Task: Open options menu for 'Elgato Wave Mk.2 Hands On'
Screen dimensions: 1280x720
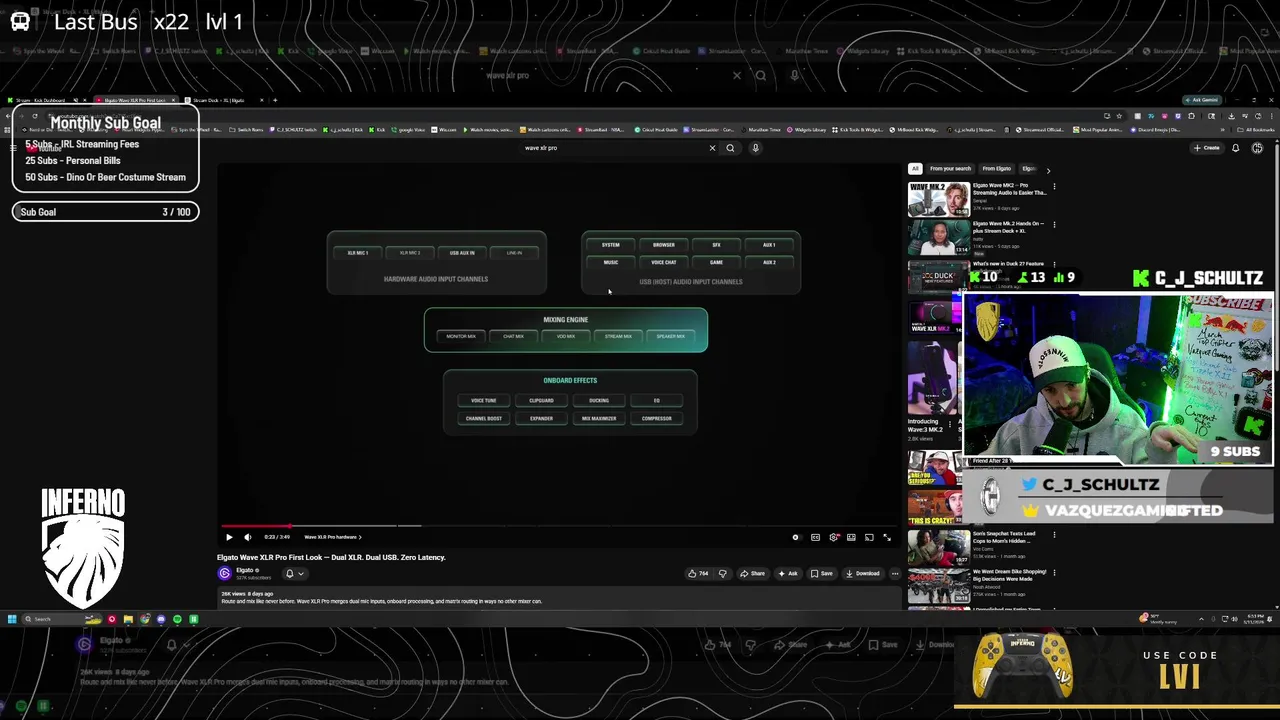Action: tap(1053, 224)
